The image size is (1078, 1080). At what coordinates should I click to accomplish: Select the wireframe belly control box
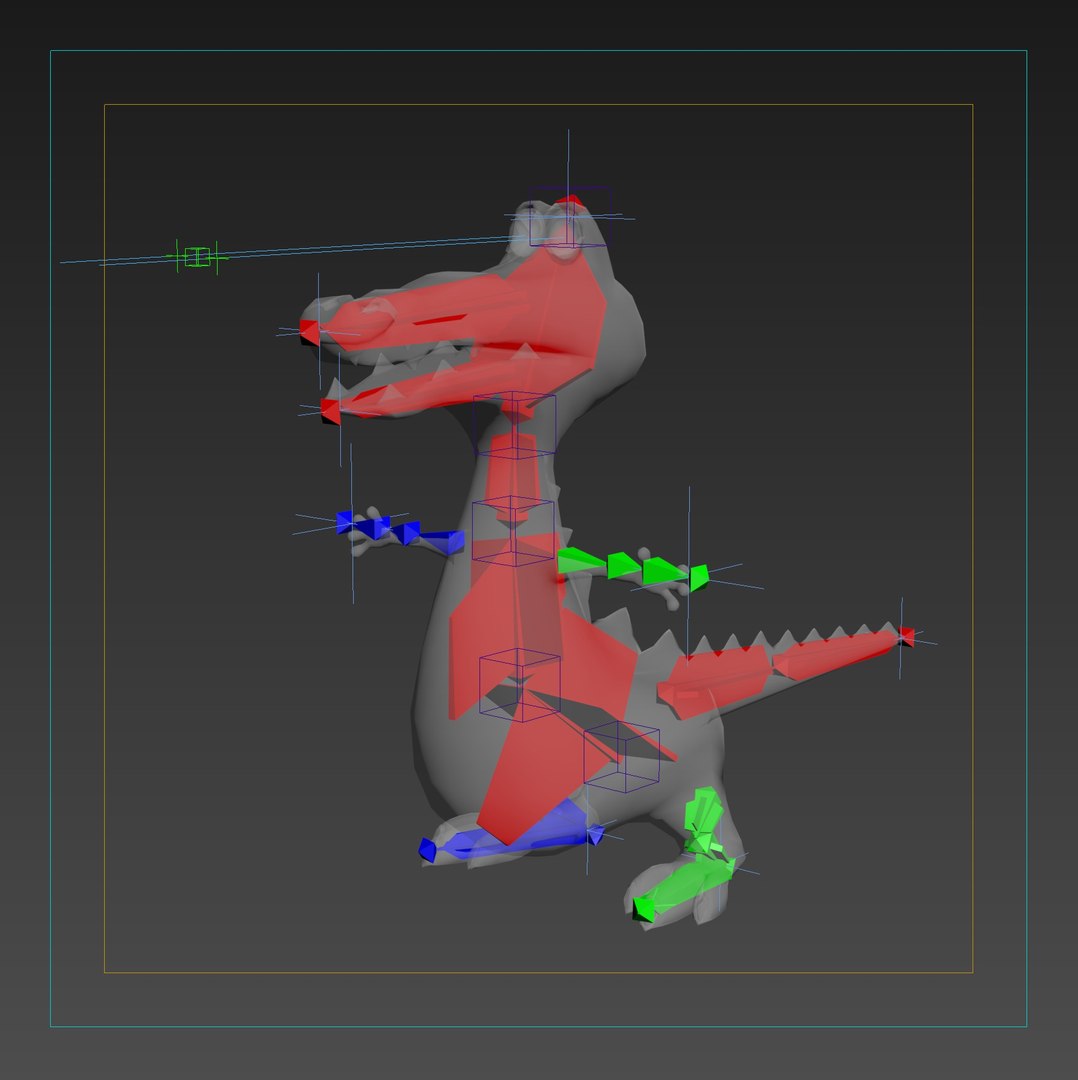tap(520, 685)
